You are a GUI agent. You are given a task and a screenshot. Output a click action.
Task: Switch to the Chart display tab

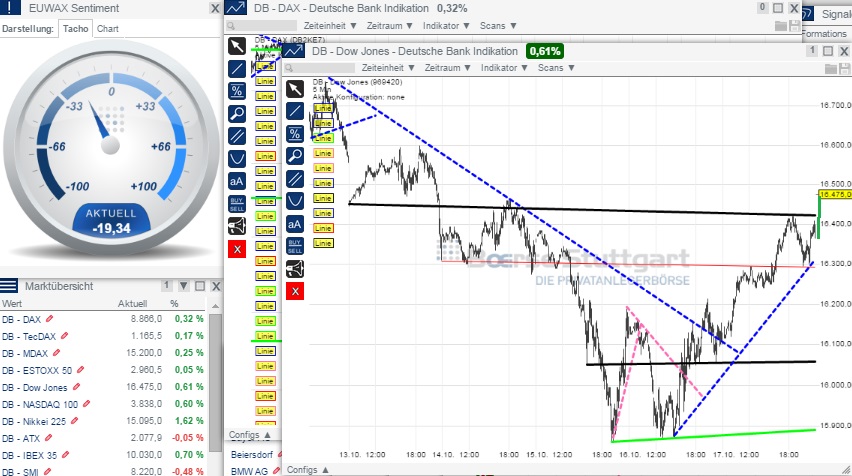click(108, 29)
